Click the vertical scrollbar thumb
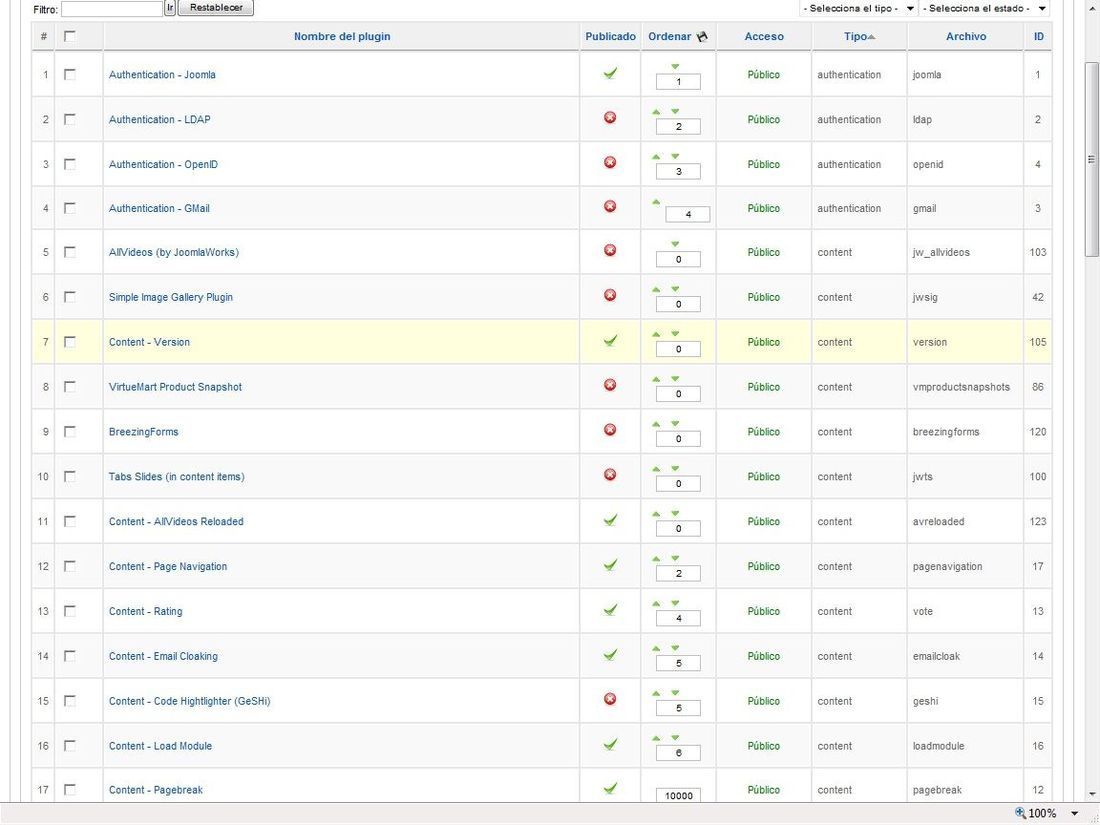1100x825 pixels. 1092,159
